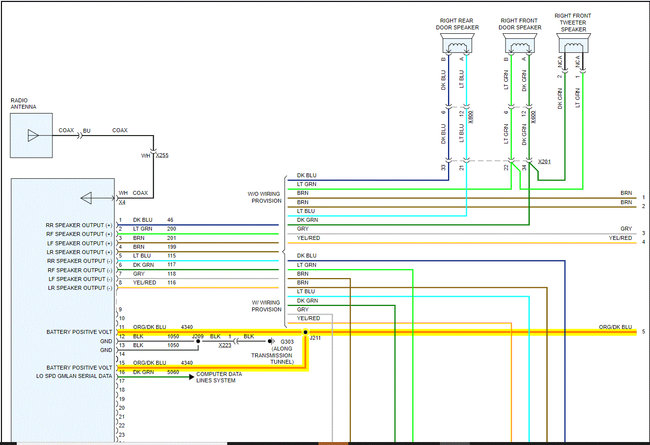Image resolution: width=650 pixels, height=445 pixels.
Task: Click RR SPEAKER OUTPUT (-) pin label
Action: 80,261
